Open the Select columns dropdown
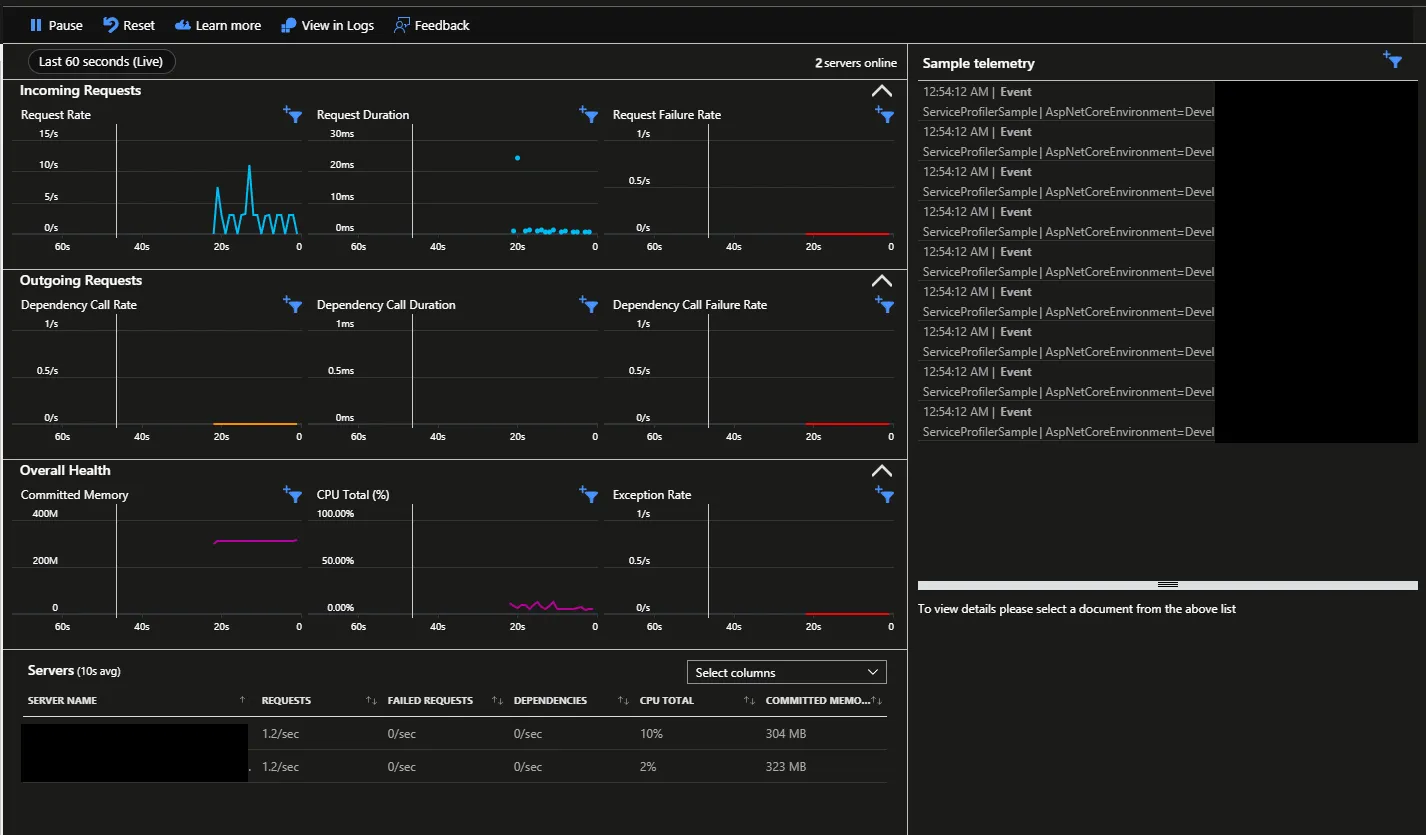The image size is (1426, 835). point(787,672)
